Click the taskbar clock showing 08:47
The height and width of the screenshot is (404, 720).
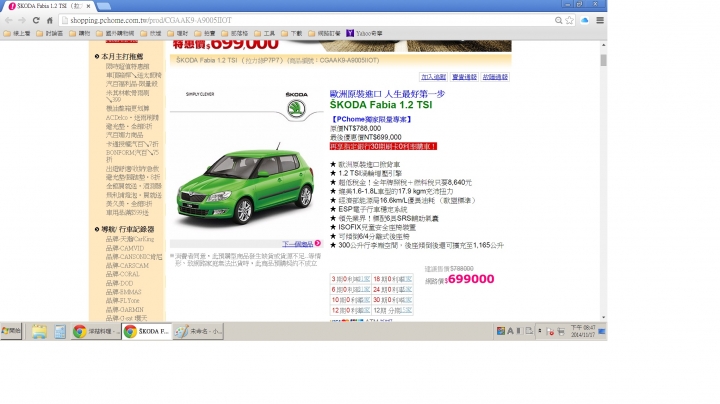click(x=583, y=331)
